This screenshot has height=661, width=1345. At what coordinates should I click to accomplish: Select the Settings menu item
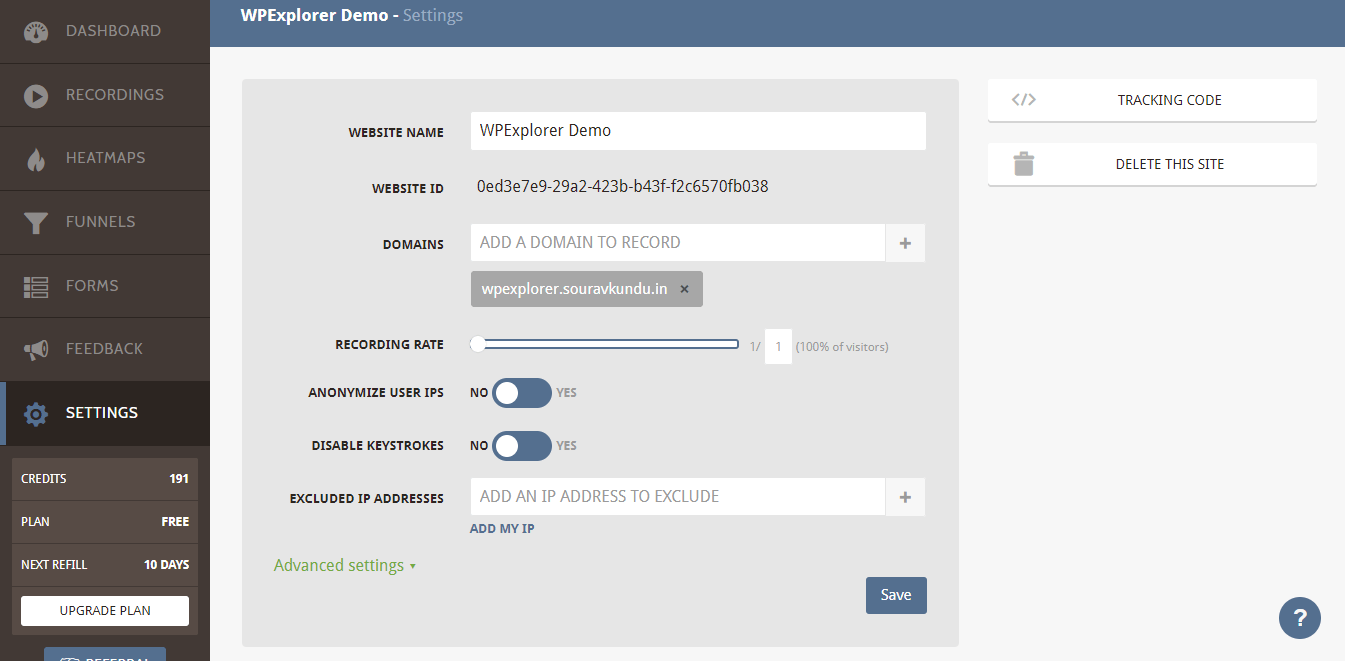105,413
